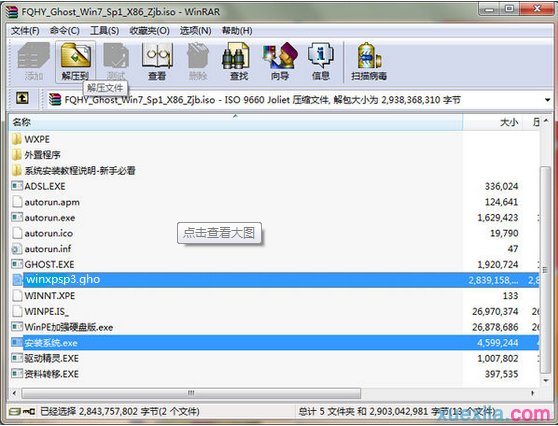Click the Find (查找) binoculars icon
This screenshot has height=426, width=558.
236,56
